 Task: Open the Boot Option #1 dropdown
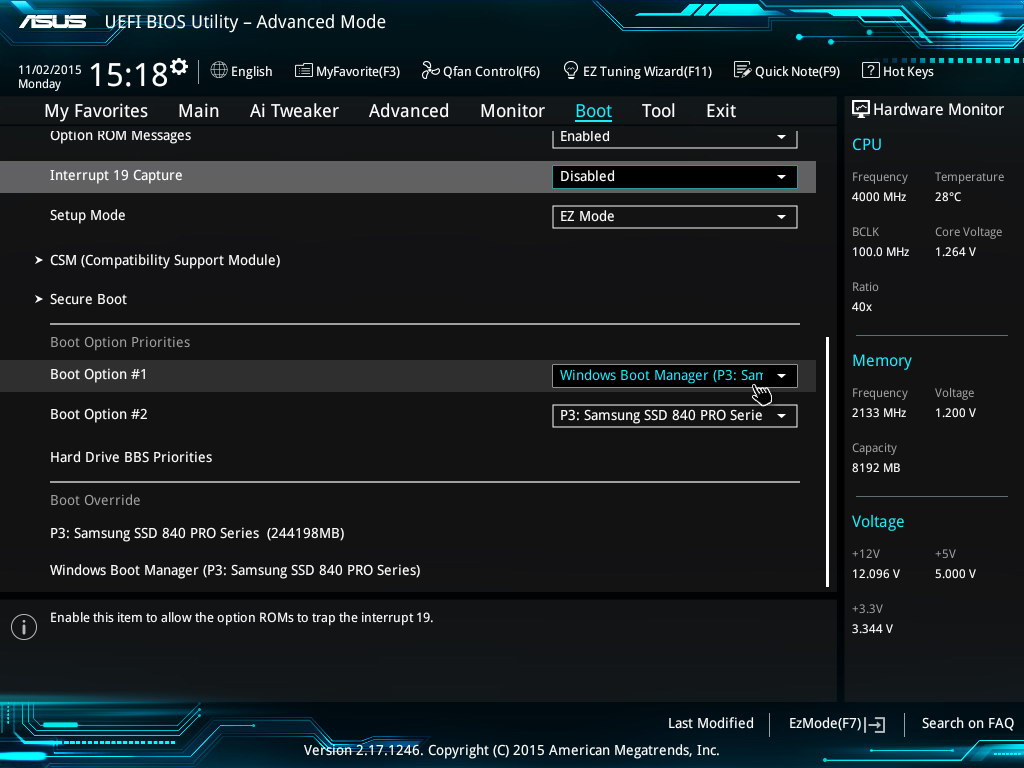click(674, 375)
